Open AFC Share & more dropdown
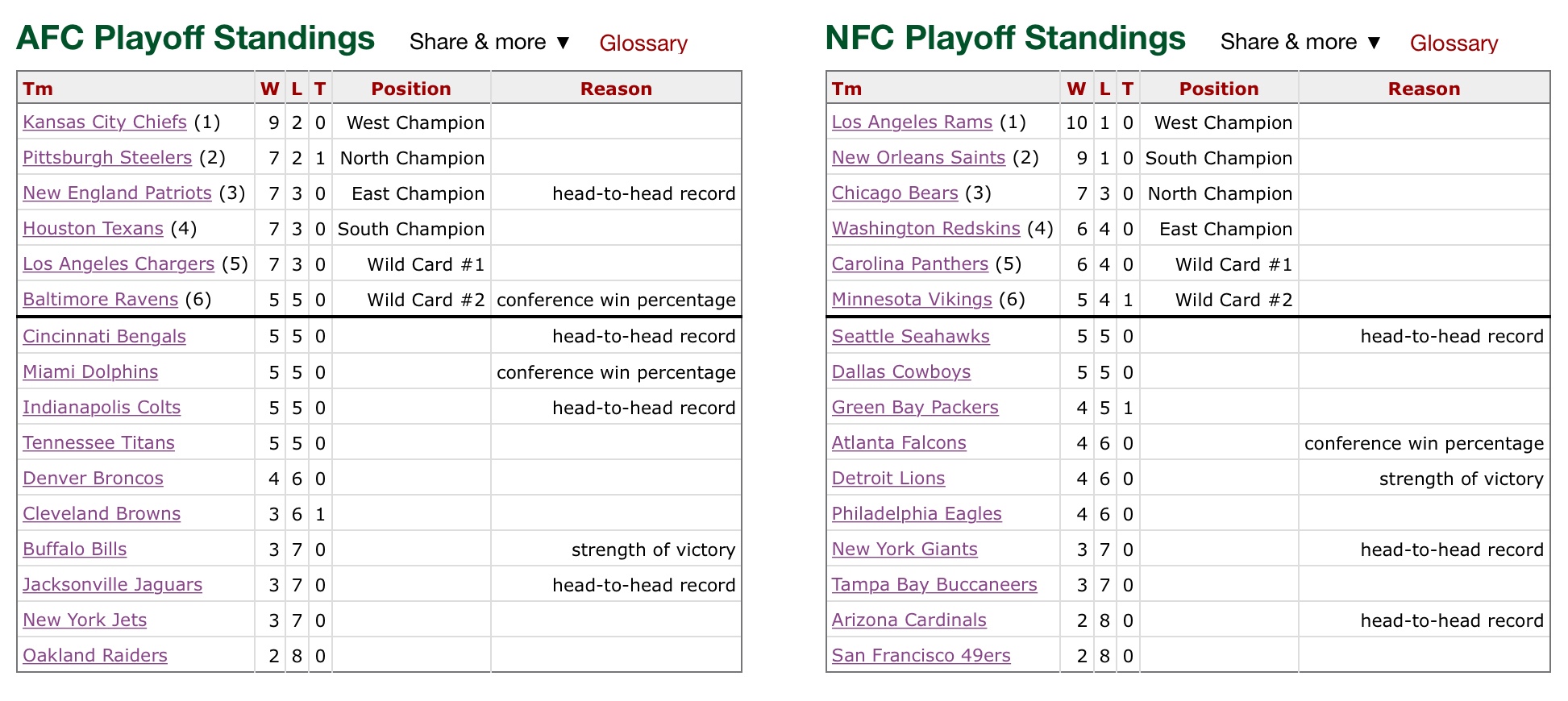The height and width of the screenshot is (701, 1568). (x=489, y=42)
